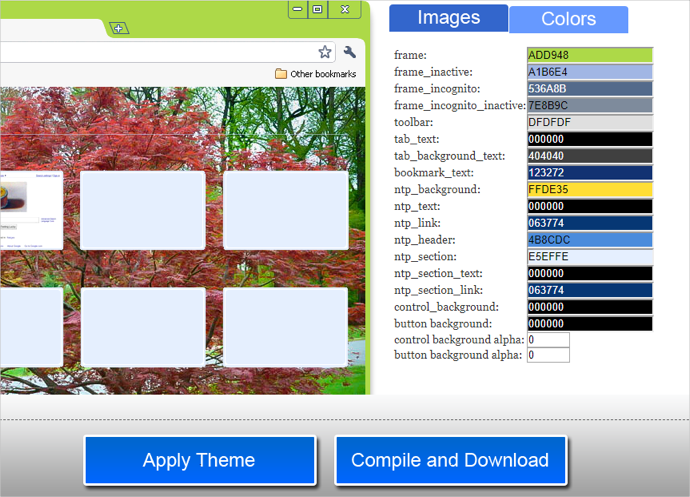This screenshot has width=690, height=497.
Task: Edit the toolbar color field DFDFDF
Action: click(x=589, y=122)
